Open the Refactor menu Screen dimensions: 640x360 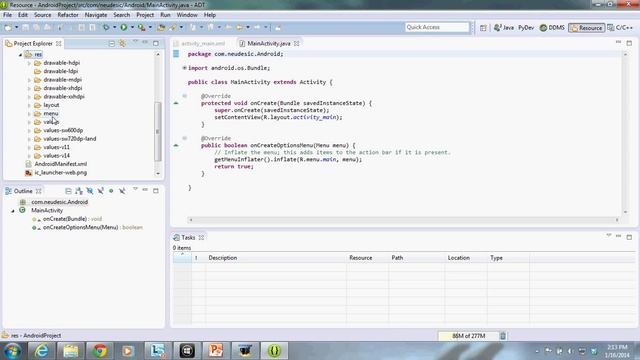click(x=68, y=15)
